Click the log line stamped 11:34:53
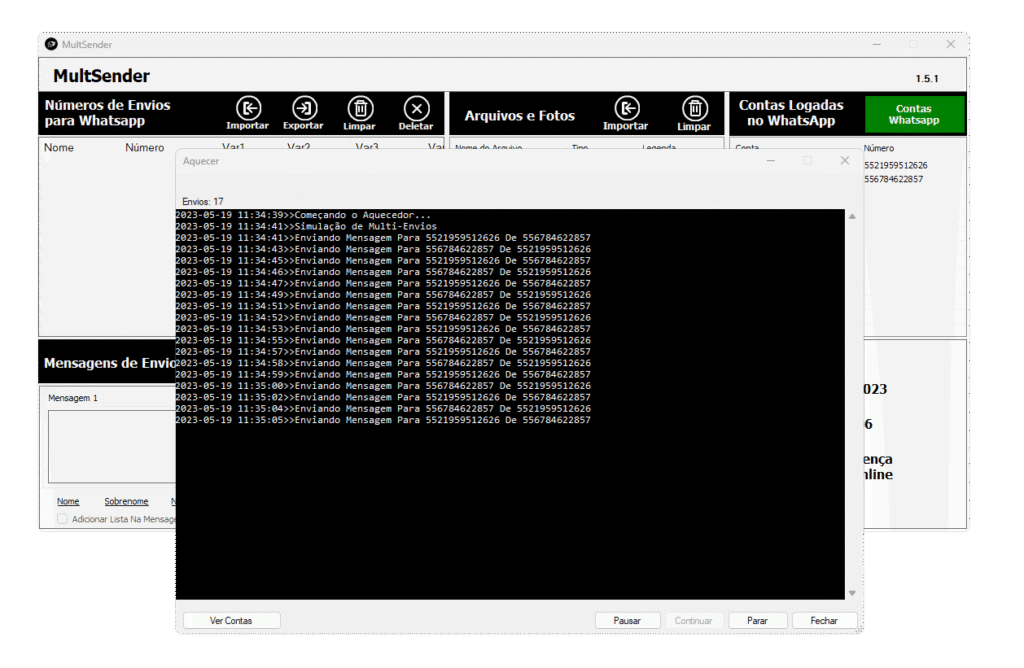Screen dimensions: 1024x668 [x=383, y=328]
